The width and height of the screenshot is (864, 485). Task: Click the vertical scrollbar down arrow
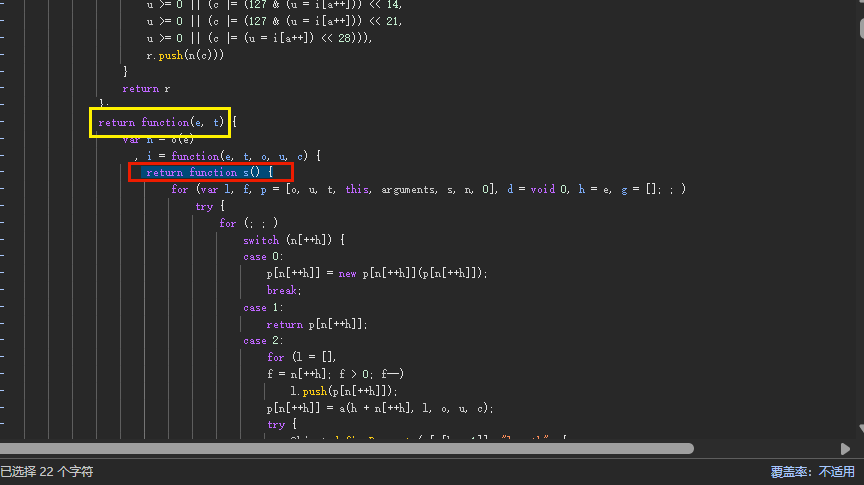(x=861, y=428)
